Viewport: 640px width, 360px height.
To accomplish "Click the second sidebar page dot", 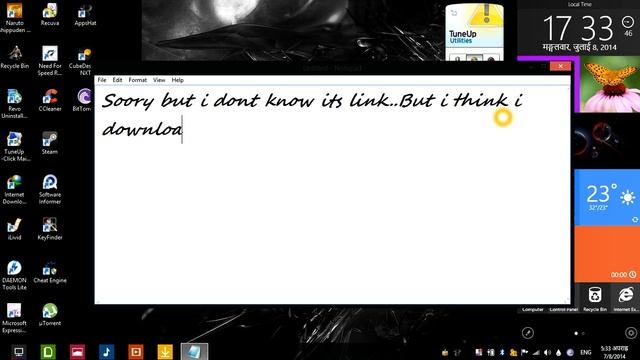I will 583,333.
